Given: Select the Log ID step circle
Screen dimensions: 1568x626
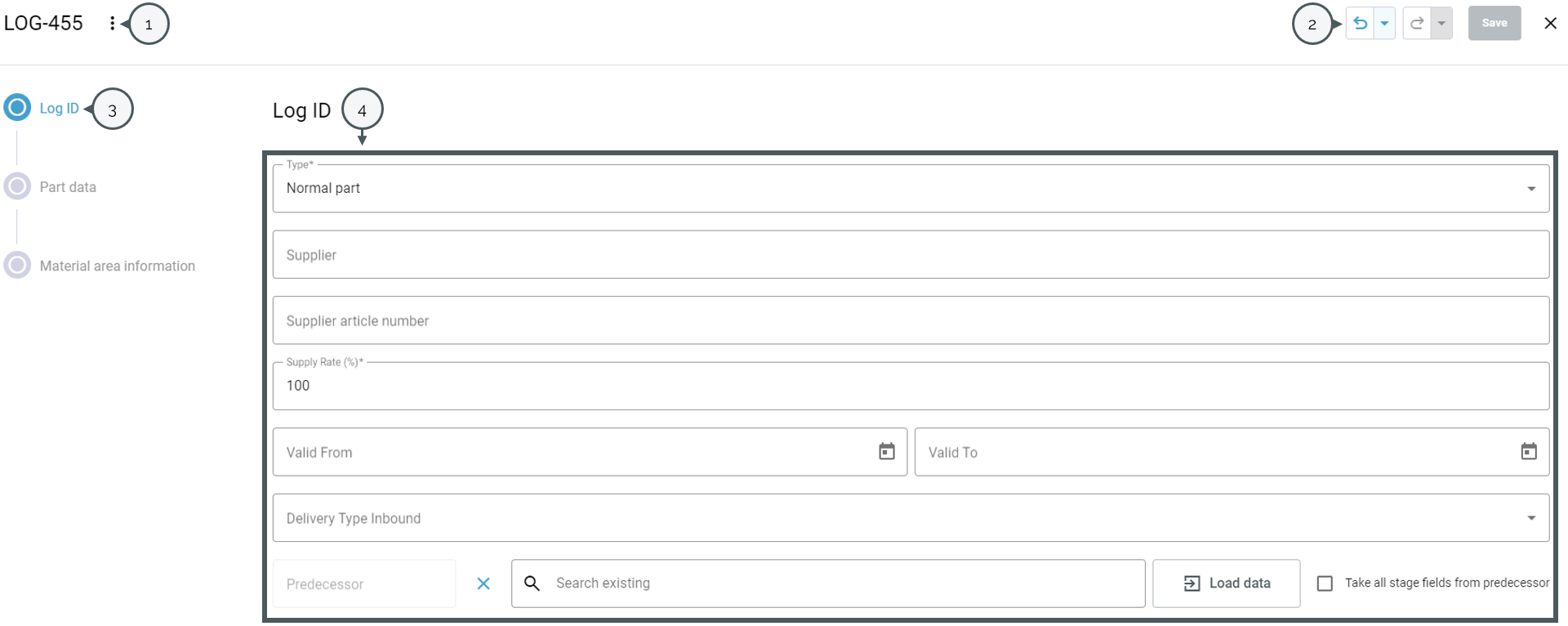Looking at the screenshot, I should [x=17, y=108].
